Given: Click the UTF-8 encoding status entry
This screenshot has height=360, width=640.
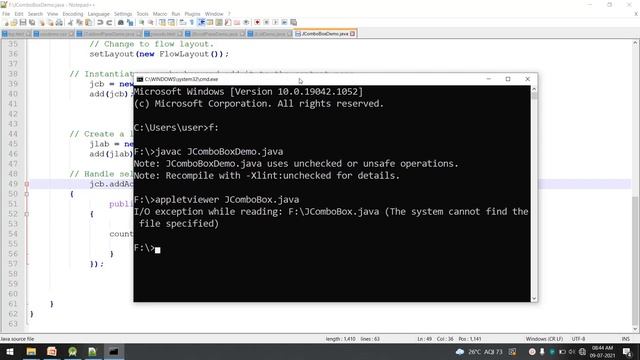Looking at the screenshot, I should click(x=578, y=339).
